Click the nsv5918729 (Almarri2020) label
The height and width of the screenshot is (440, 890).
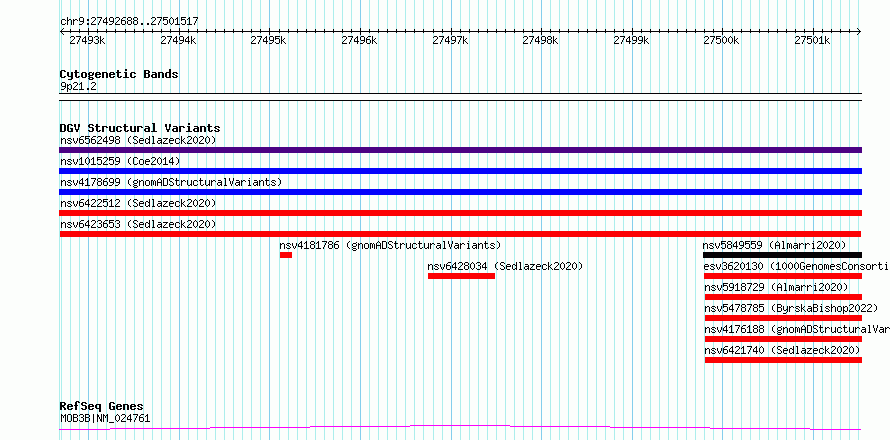(776, 287)
